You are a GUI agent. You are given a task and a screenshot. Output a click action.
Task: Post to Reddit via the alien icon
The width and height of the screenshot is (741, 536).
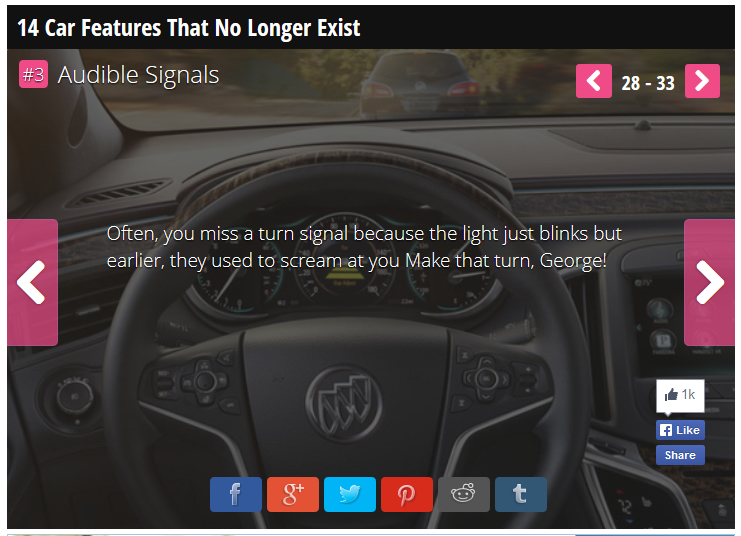[464, 494]
